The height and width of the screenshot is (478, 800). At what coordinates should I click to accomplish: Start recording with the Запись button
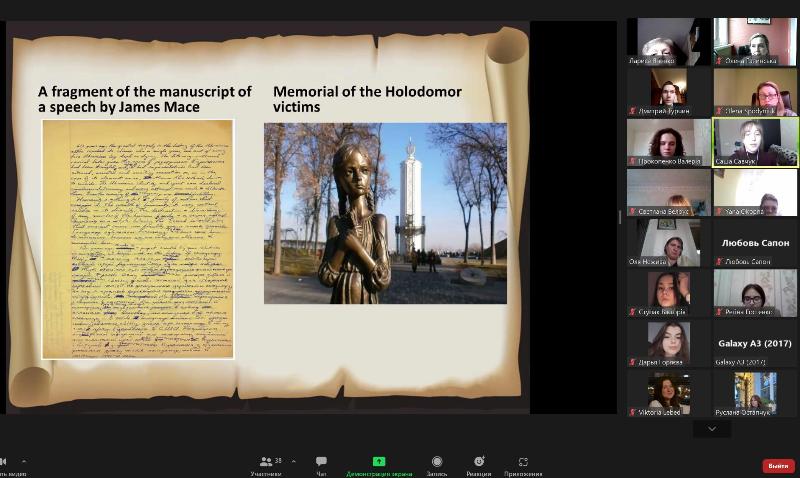click(x=437, y=465)
